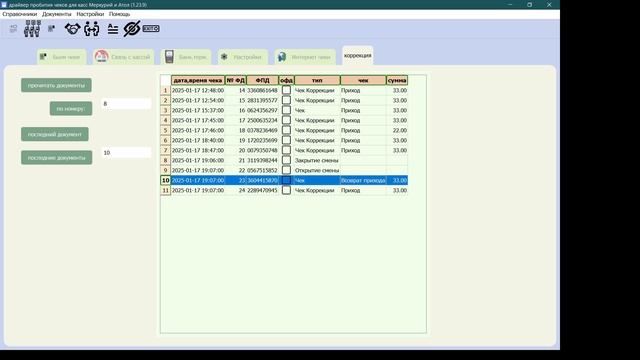Click the FPD cell '2289470945' in row 11
The width and height of the screenshot is (640, 360).
[x=262, y=190]
